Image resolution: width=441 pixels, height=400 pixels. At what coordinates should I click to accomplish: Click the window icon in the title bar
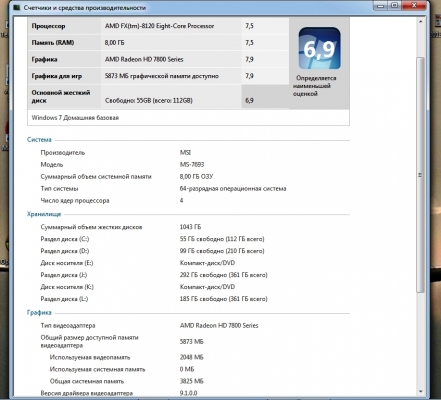pos(16,7)
